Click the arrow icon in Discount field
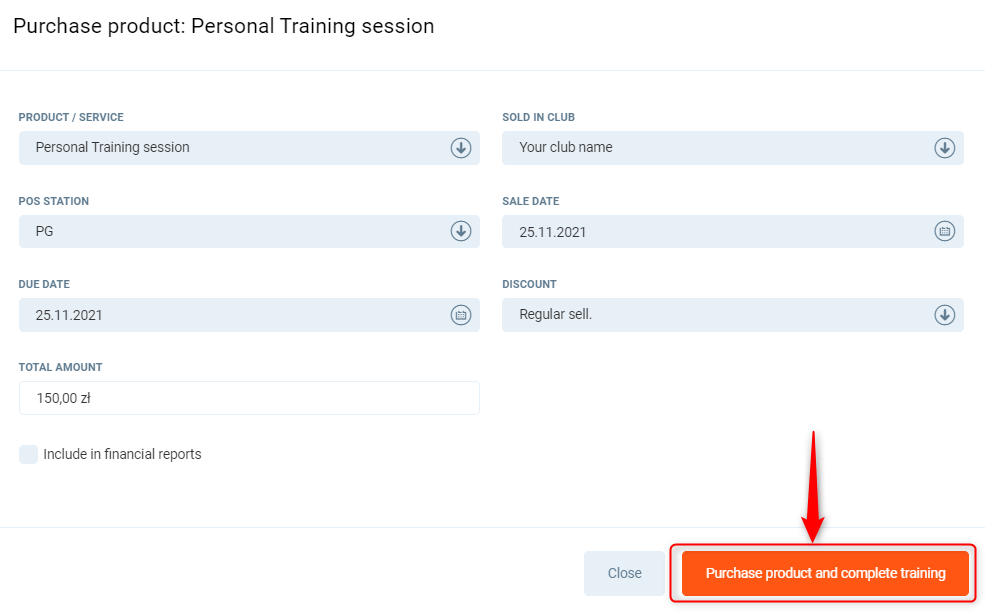The image size is (985, 615). tap(944, 315)
